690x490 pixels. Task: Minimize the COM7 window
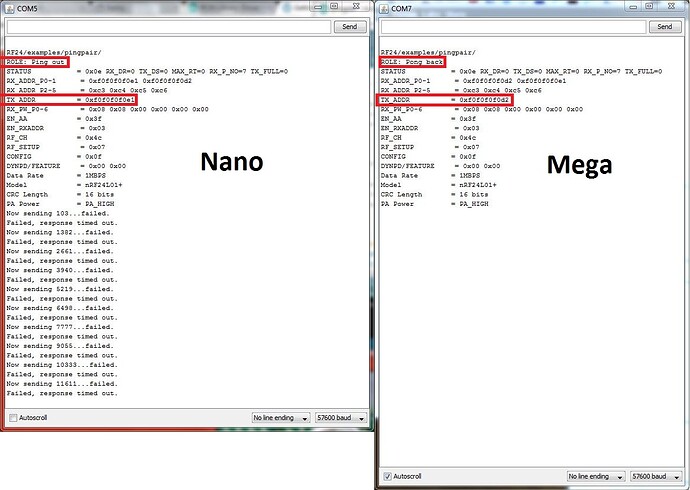click(x=634, y=7)
